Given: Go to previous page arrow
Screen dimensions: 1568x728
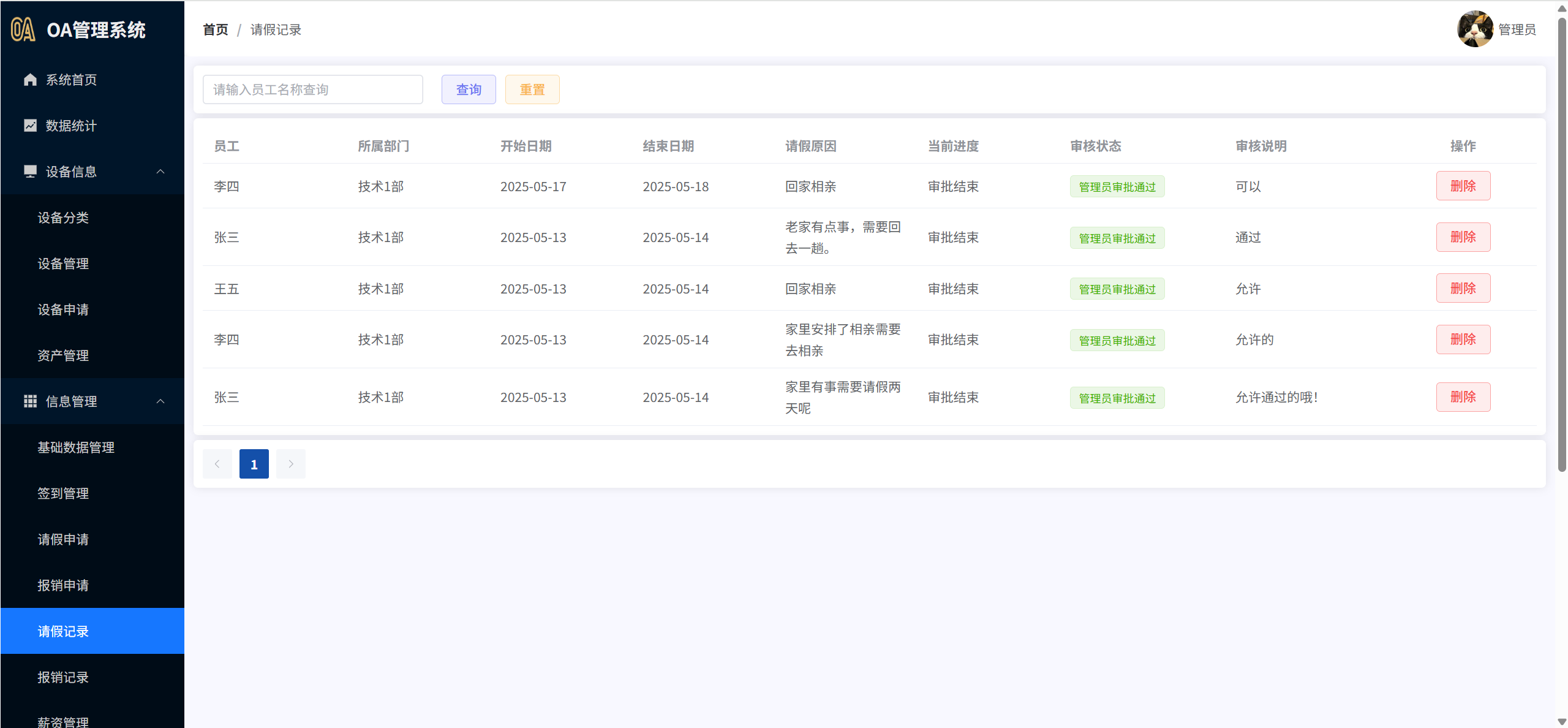Looking at the screenshot, I should [217, 464].
